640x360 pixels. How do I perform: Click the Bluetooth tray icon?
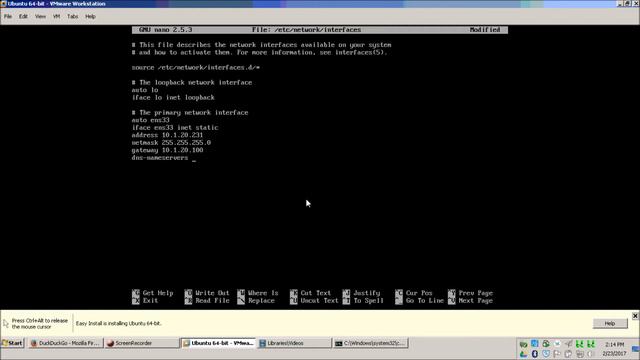click(535, 354)
